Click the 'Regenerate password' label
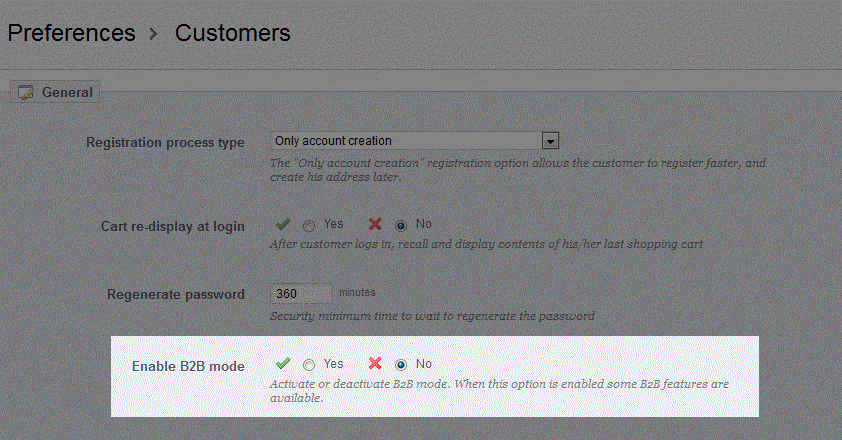 coord(176,295)
